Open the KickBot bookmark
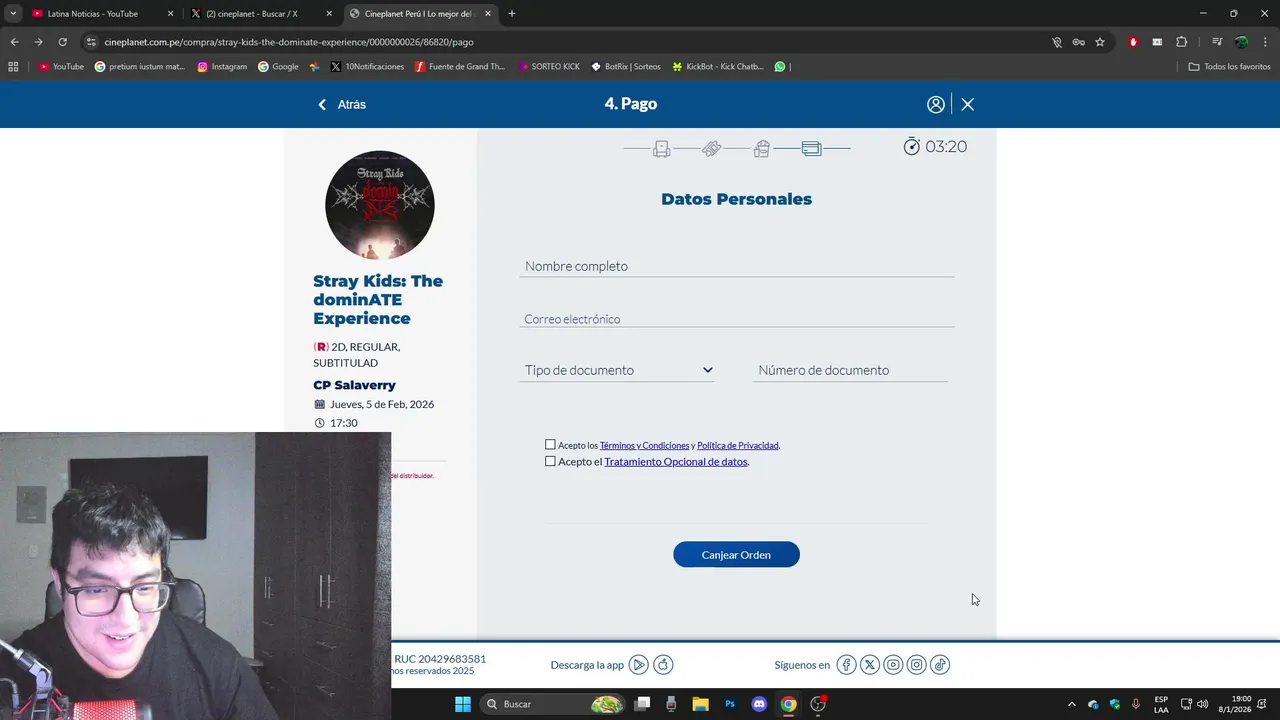The width and height of the screenshot is (1280, 720). [718, 67]
